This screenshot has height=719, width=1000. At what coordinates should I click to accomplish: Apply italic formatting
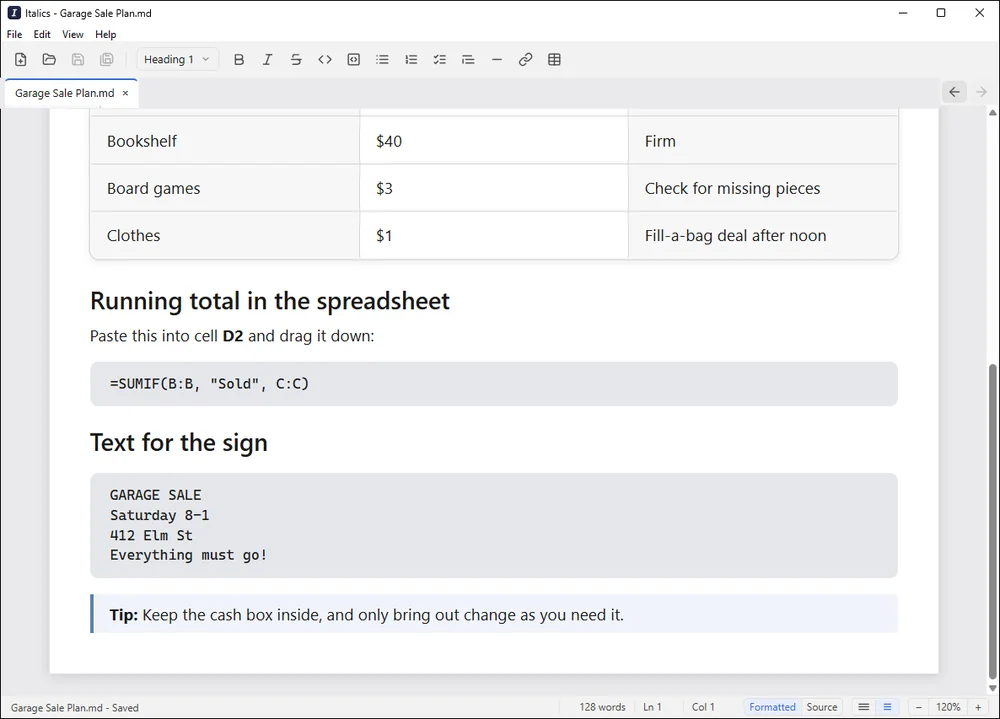click(x=267, y=59)
